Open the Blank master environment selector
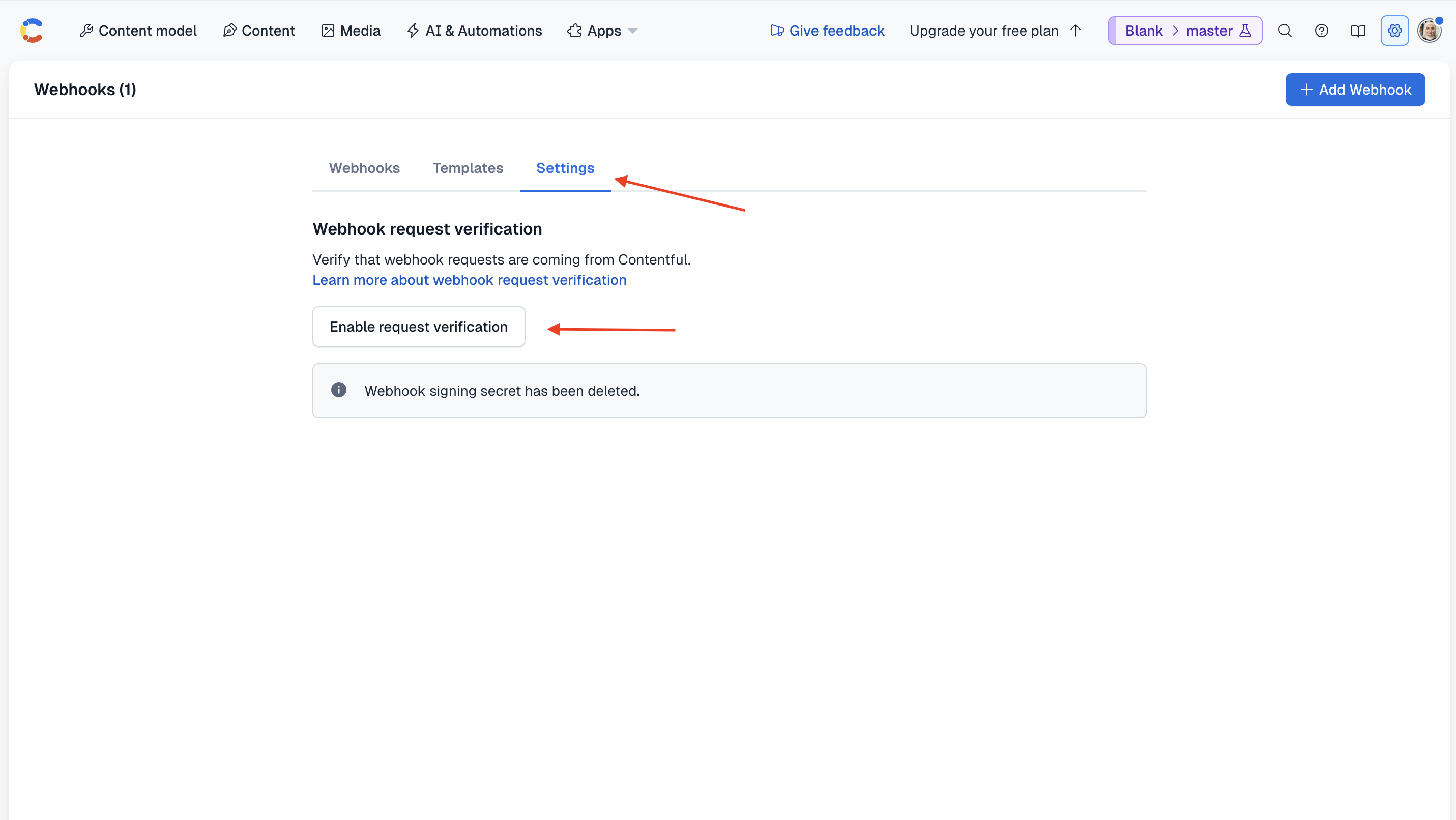This screenshot has width=1456, height=820. (1185, 31)
